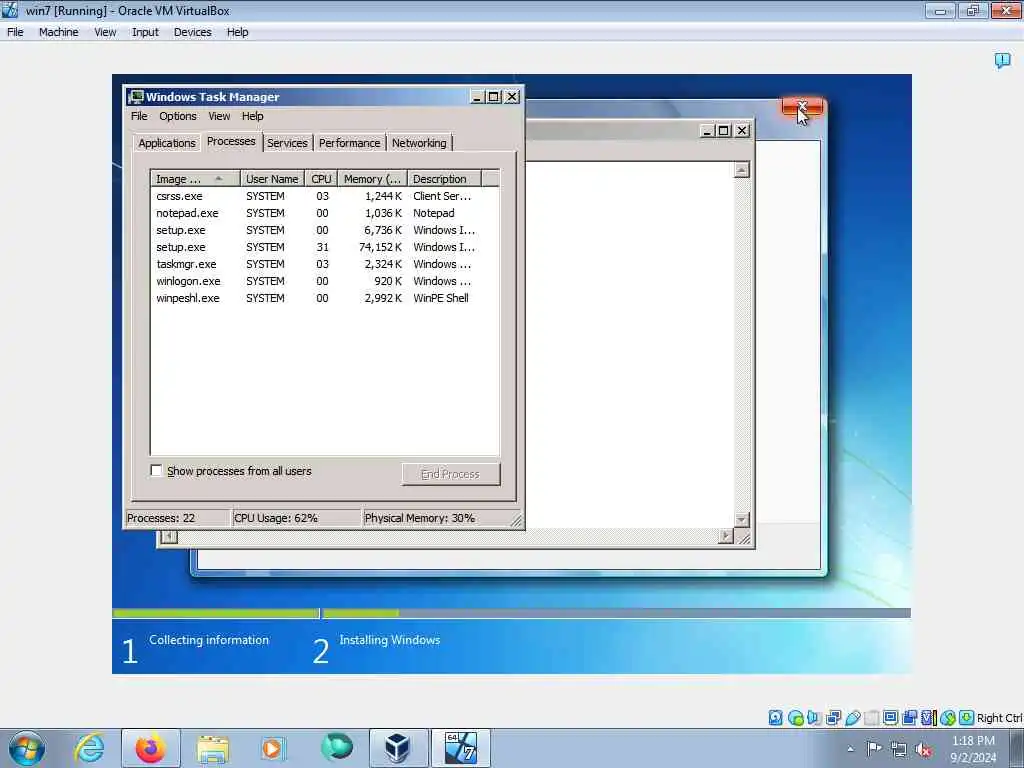The height and width of the screenshot is (768, 1024).
Task: Switch to the Services tab
Action: tap(287, 143)
